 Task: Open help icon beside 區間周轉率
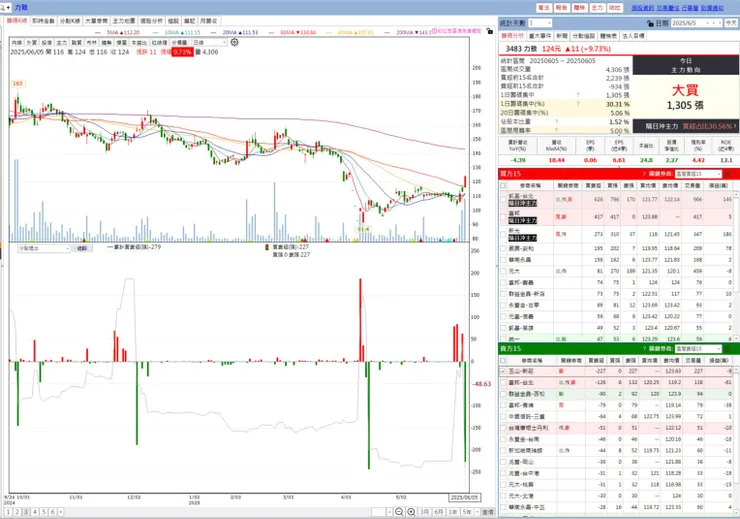[x=557, y=130]
